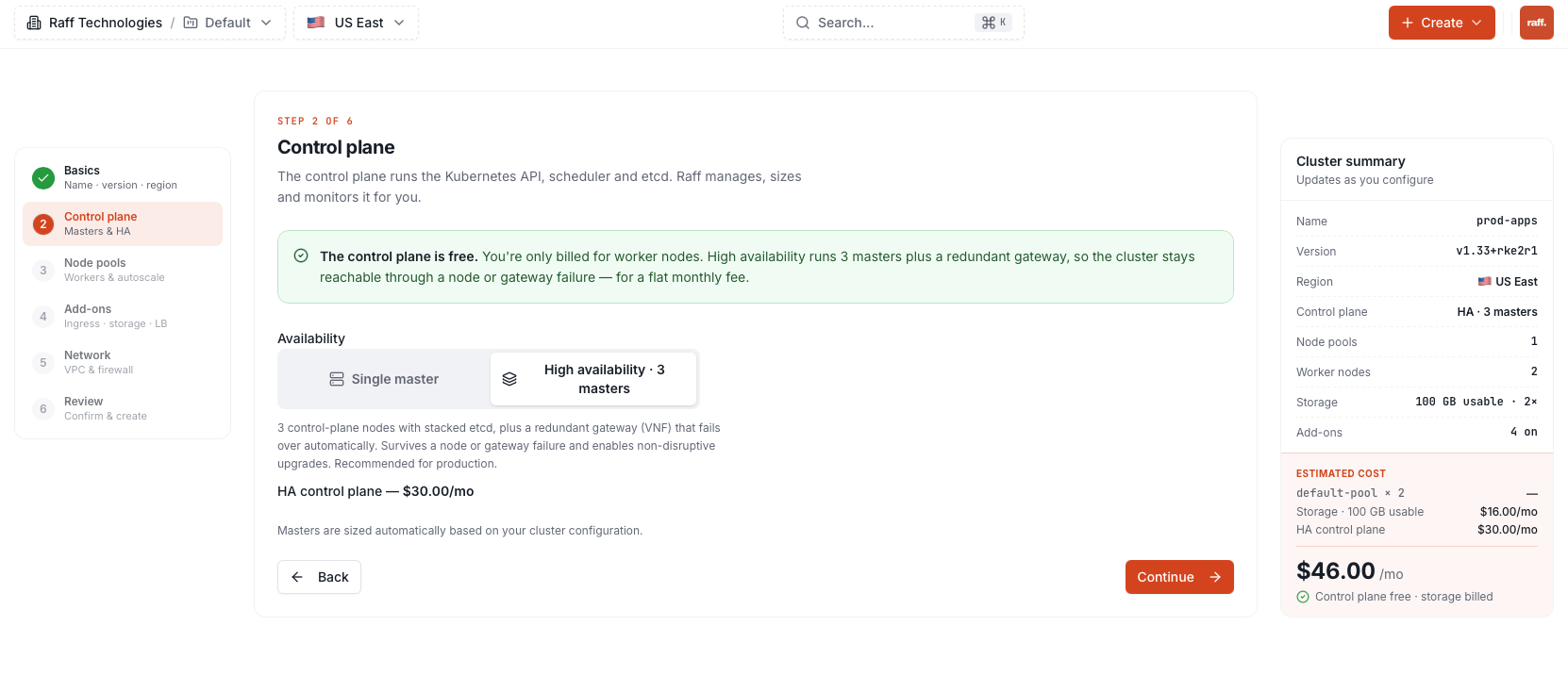
Task: Select Single master availability option
Action: 384,379
